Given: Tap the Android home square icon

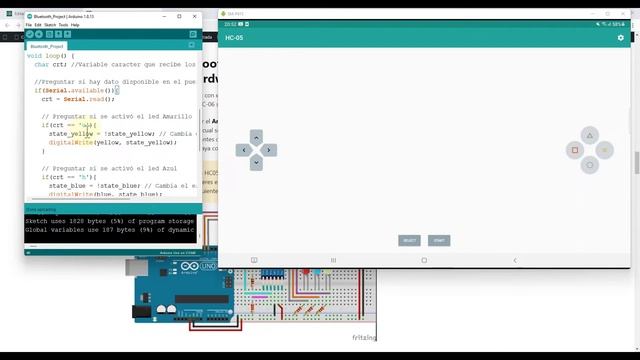Looking at the screenshot, I should tap(424, 260).
